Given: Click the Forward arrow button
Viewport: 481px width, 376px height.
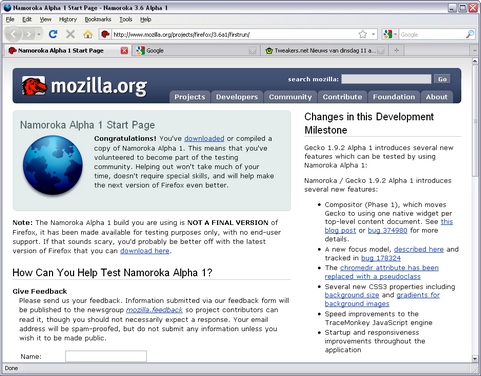Looking at the screenshot, I should tap(29, 34).
